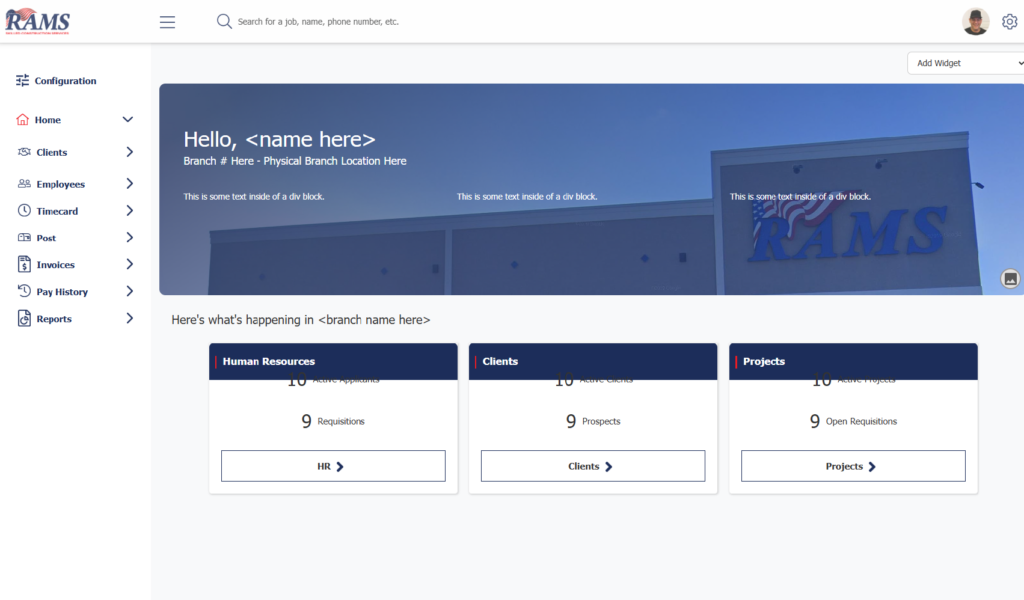Image resolution: width=1024 pixels, height=600 pixels.
Task: Click the banner image change icon
Action: 1010,278
